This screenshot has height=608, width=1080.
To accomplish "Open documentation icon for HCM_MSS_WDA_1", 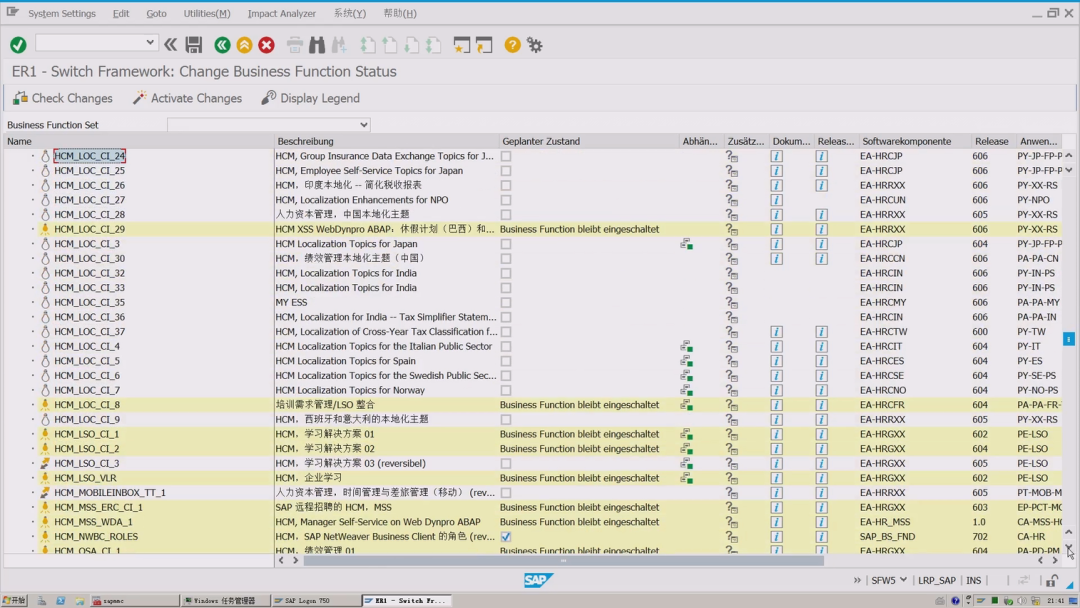I will (x=776, y=522).
